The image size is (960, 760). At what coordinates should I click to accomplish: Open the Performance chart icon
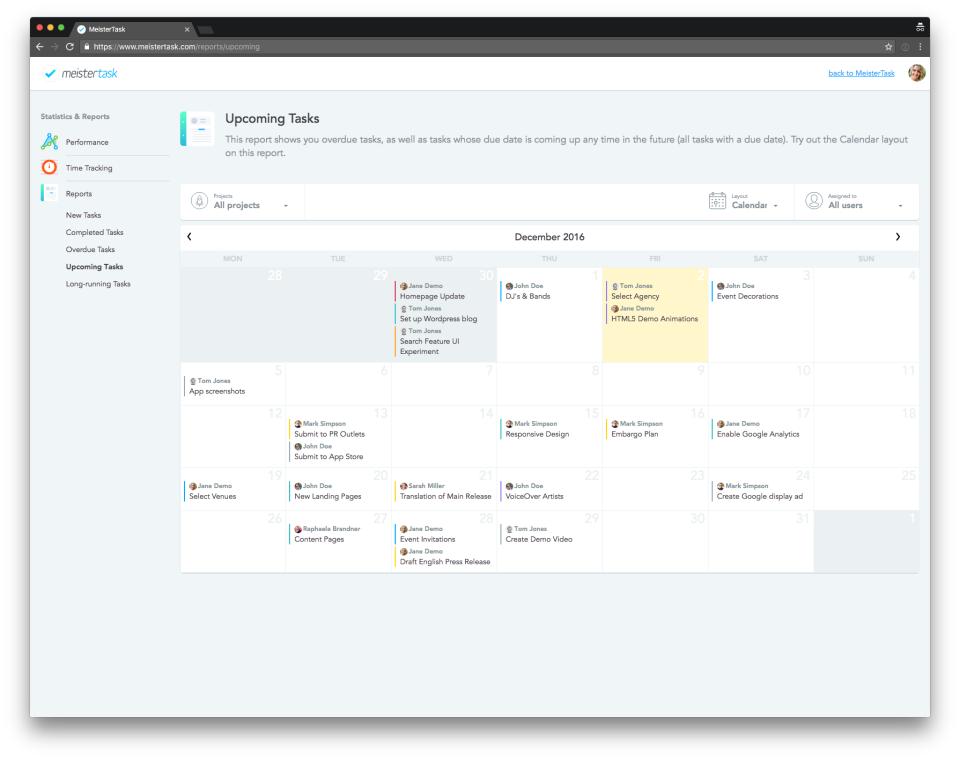point(50,141)
